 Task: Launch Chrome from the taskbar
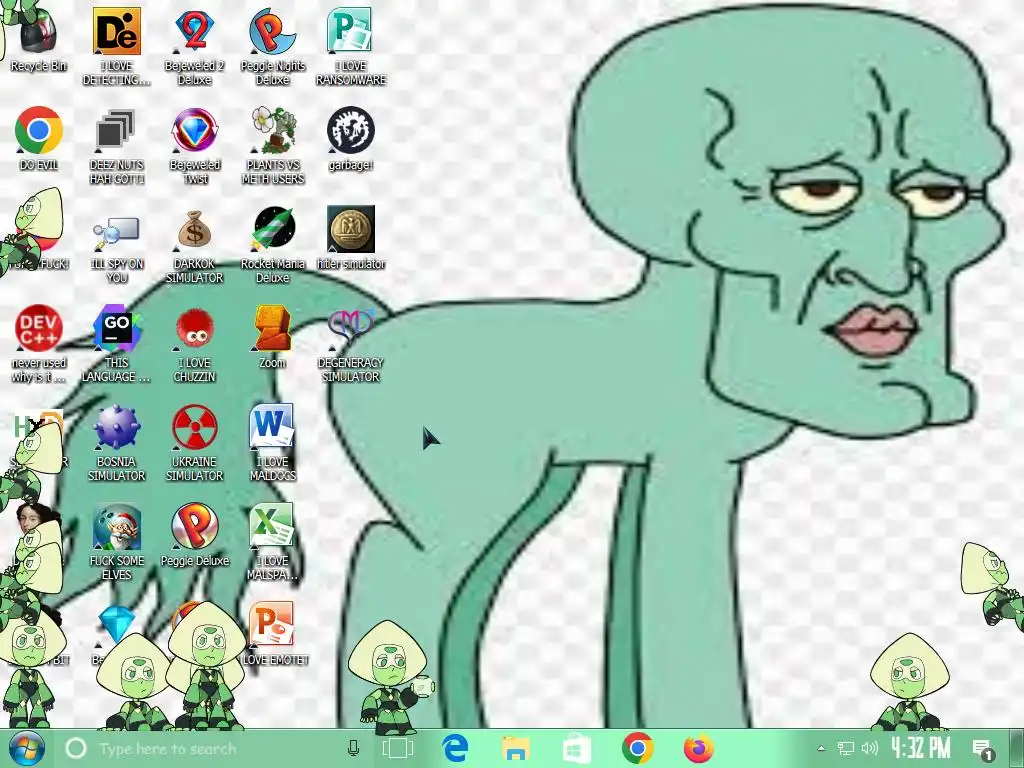637,748
